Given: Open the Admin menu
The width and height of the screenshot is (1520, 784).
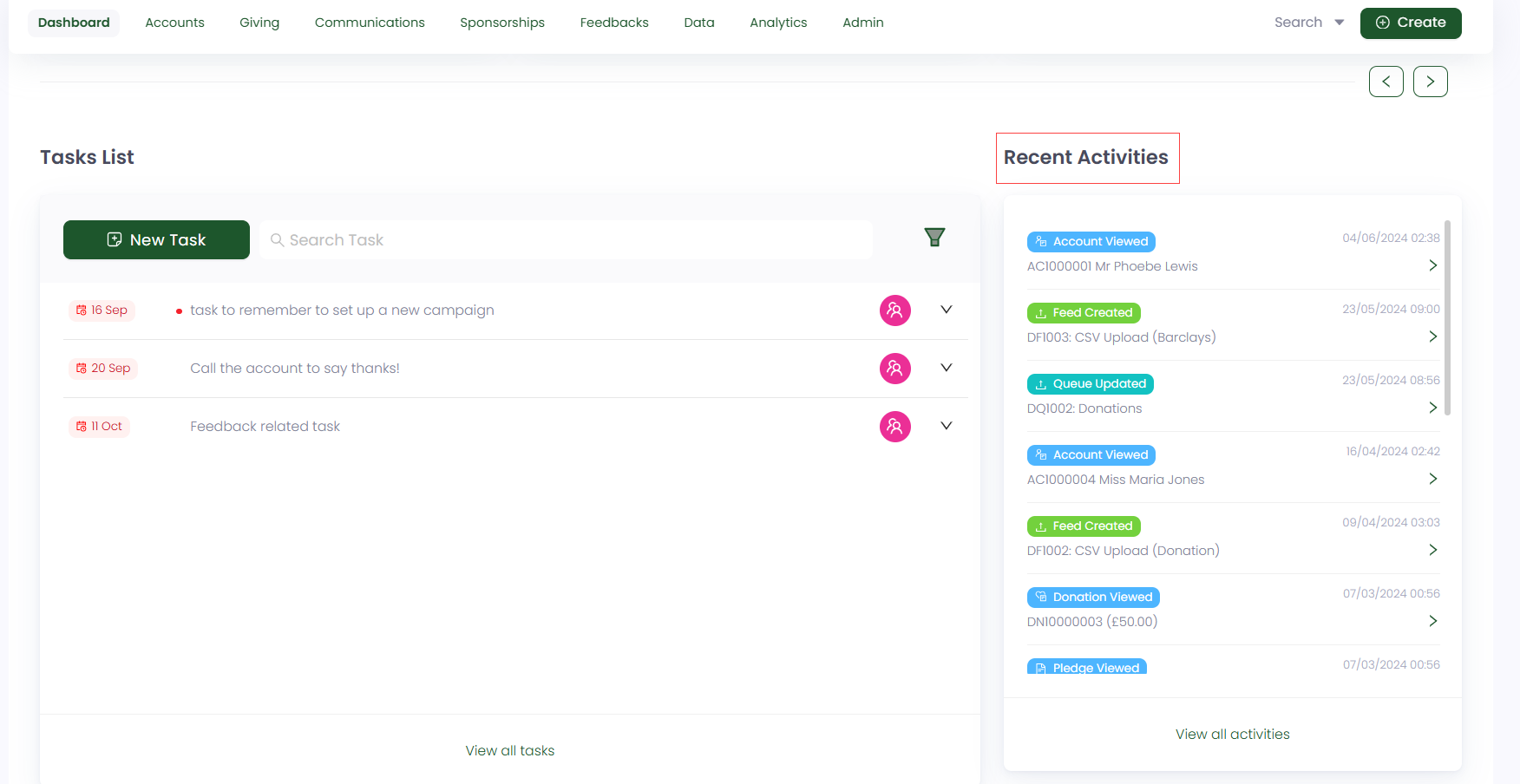Looking at the screenshot, I should (x=863, y=23).
